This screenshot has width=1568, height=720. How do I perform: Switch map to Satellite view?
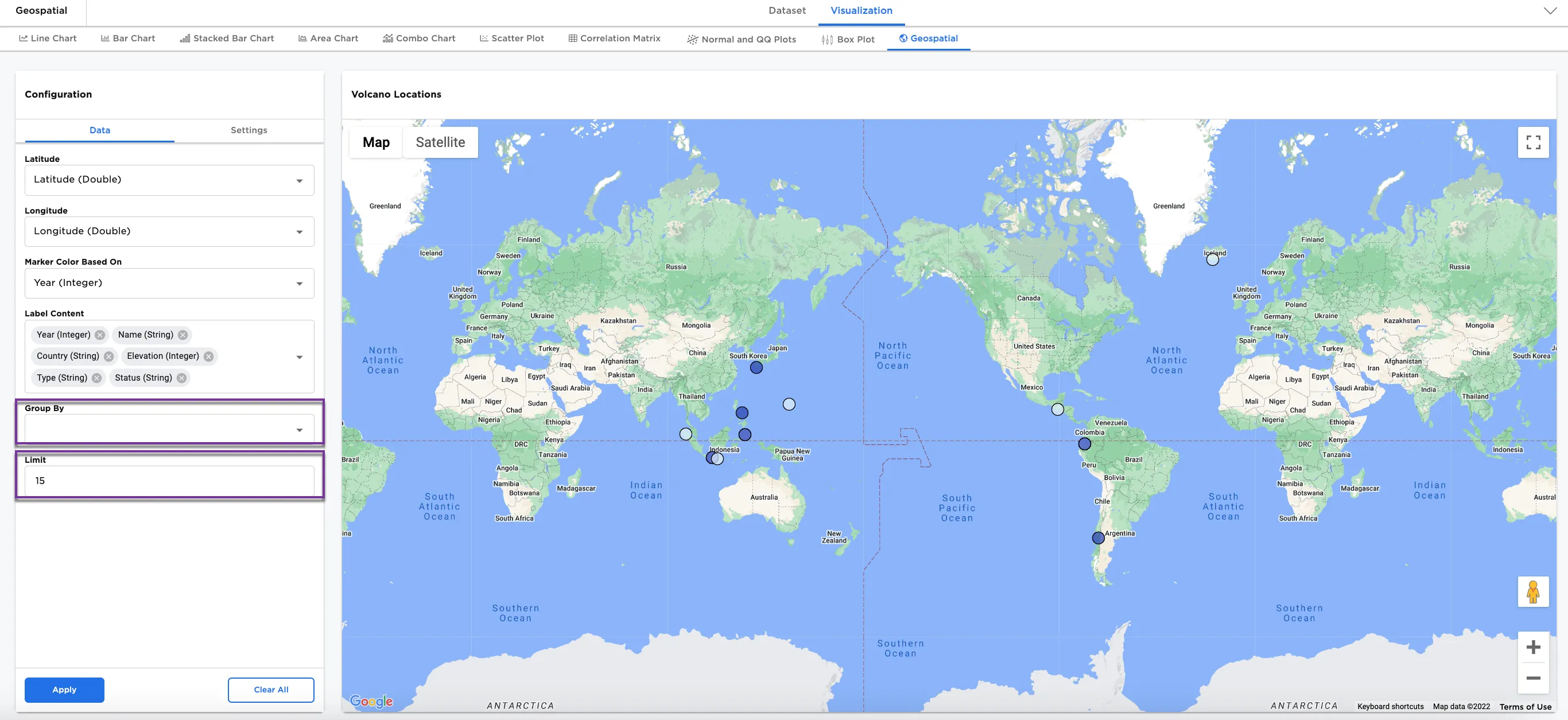[x=440, y=142]
